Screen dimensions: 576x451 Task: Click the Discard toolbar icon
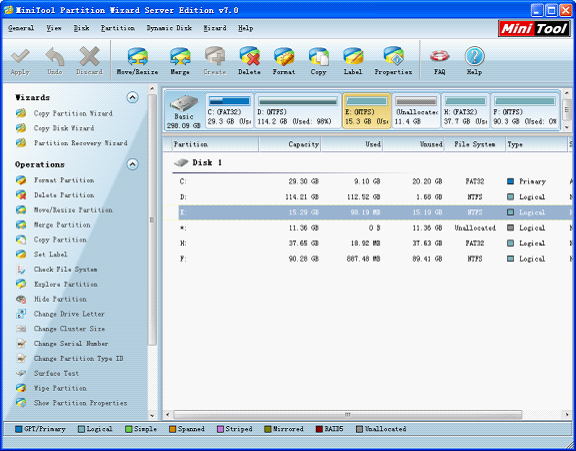(89, 56)
